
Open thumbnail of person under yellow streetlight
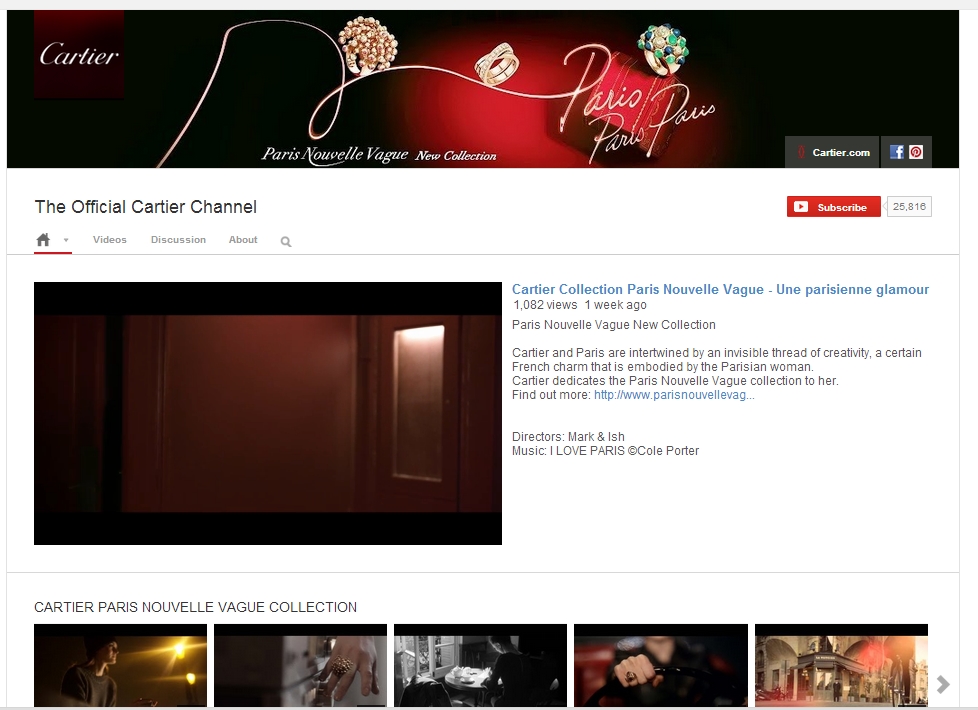click(x=120, y=665)
